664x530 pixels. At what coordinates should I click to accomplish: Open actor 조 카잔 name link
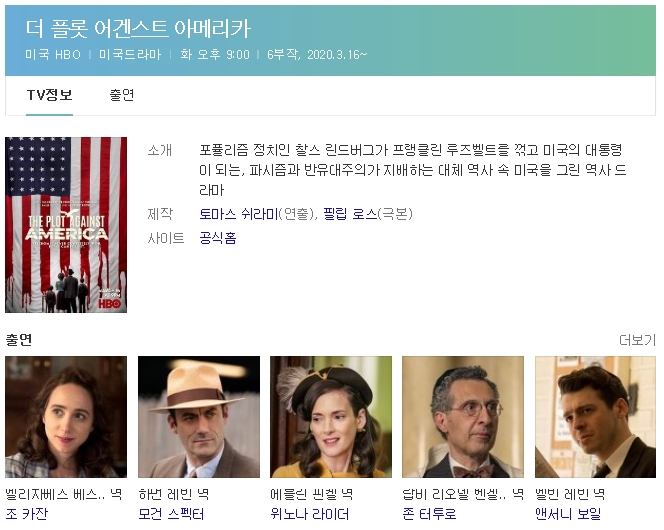26,514
